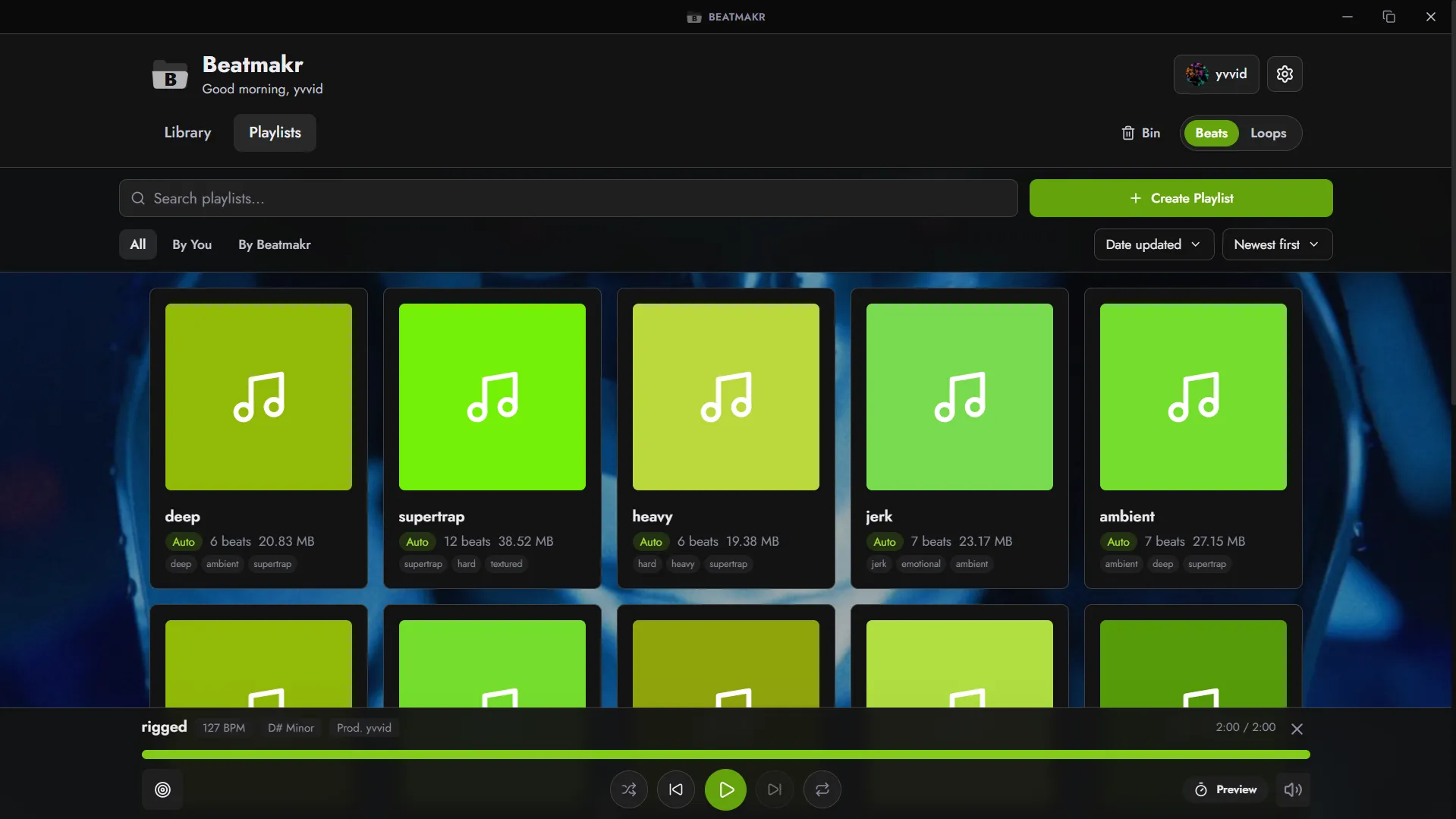
Task: Open the Newest first order dropdown
Action: (x=1276, y=244)
